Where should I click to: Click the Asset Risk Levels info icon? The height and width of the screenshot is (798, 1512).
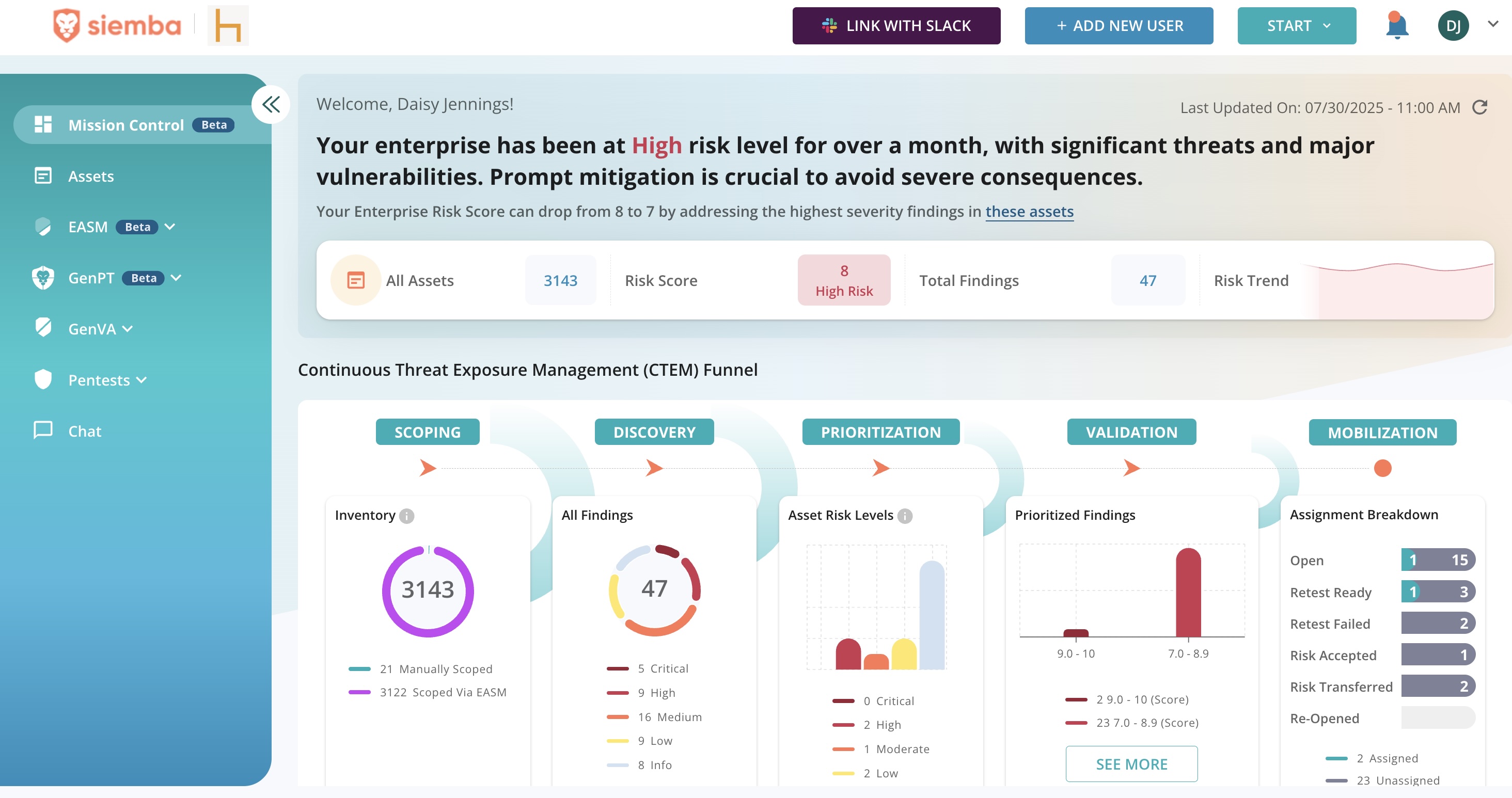pos(905,516)
